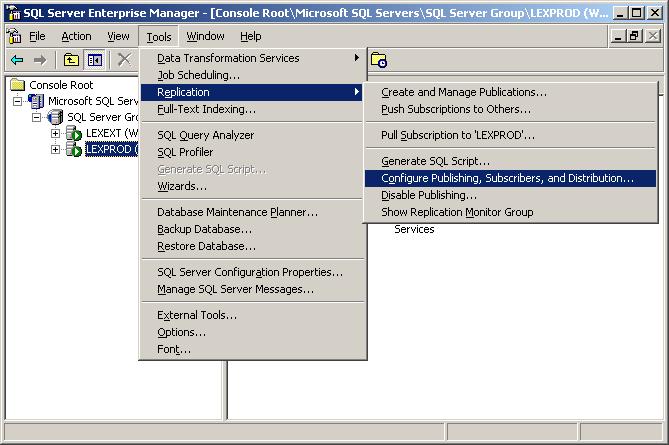Click the Up one level folder icon
Viewport: 669px width, 445px height.
tap(71, 60)
